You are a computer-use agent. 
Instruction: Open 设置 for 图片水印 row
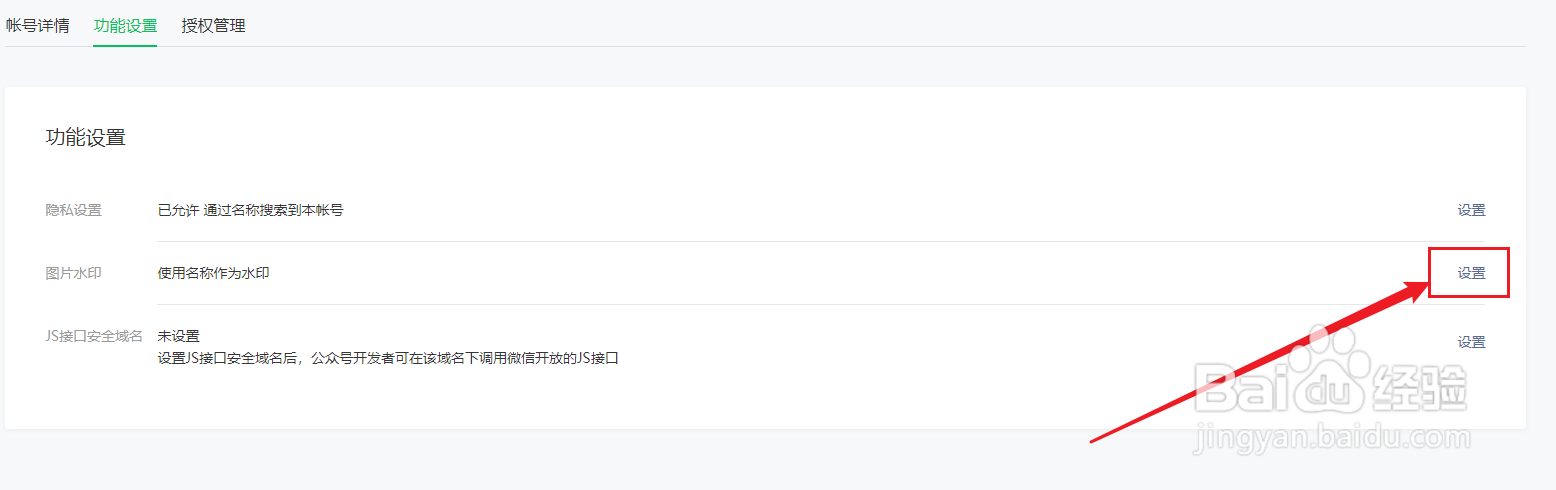(1471, 273)
